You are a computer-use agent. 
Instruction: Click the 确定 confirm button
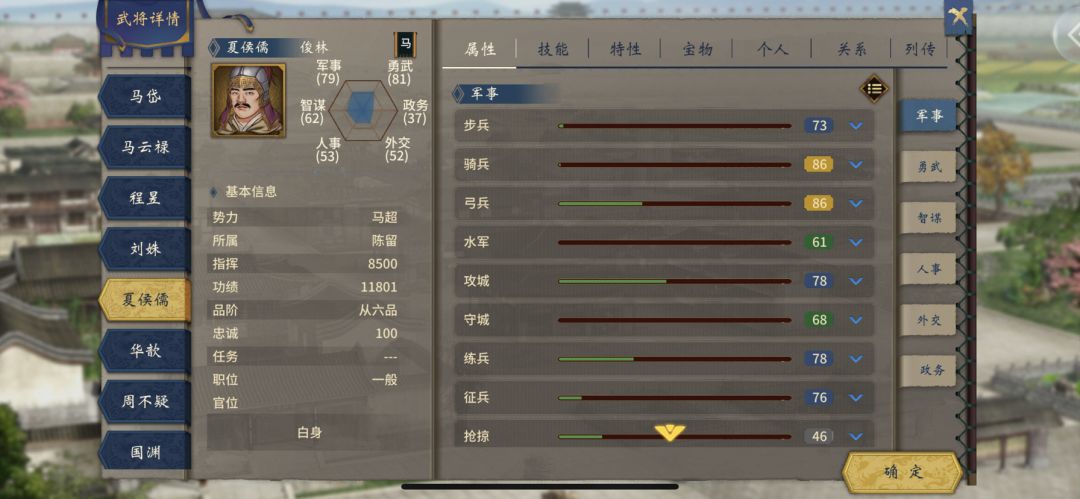click(902, 473)
